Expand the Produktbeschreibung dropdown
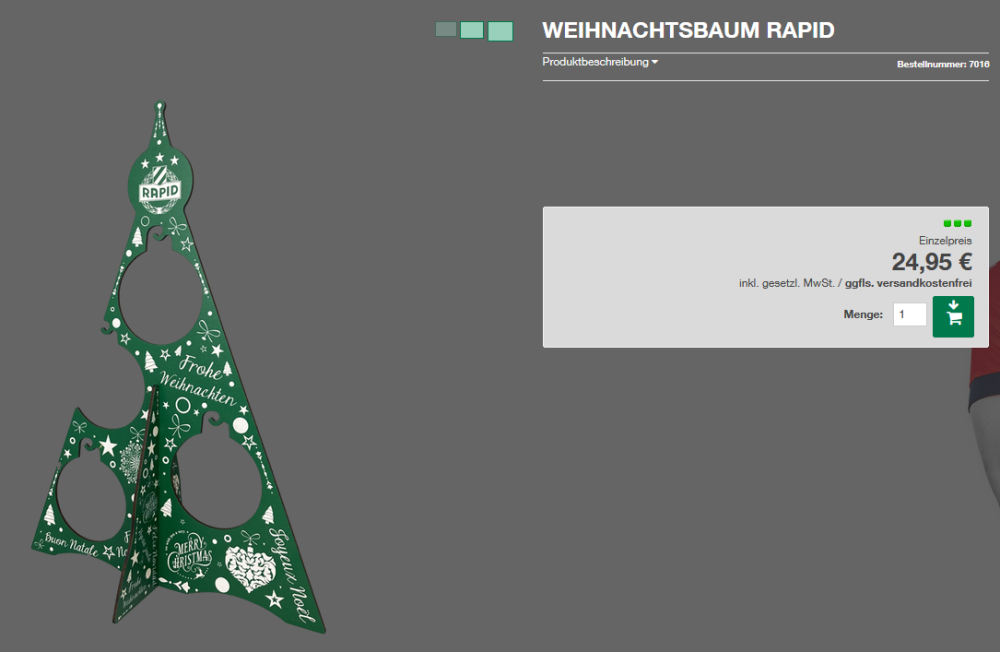The height and width of the screenshot is (652, 1000). 600,62
